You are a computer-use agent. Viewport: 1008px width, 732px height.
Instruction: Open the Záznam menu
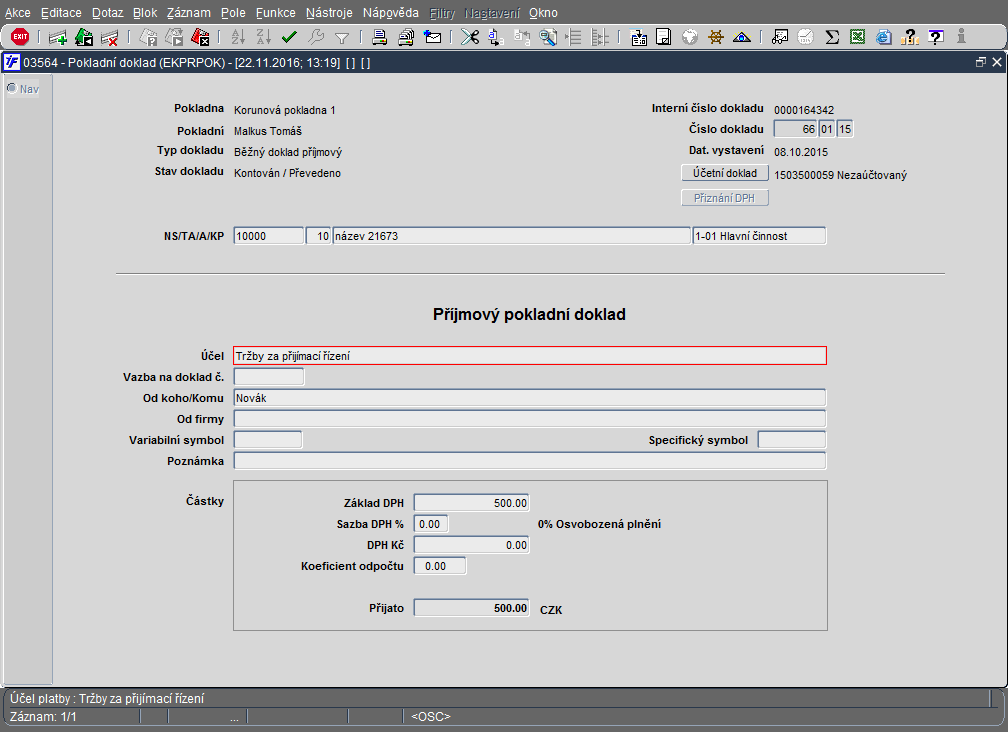click(x=188, y=13)
